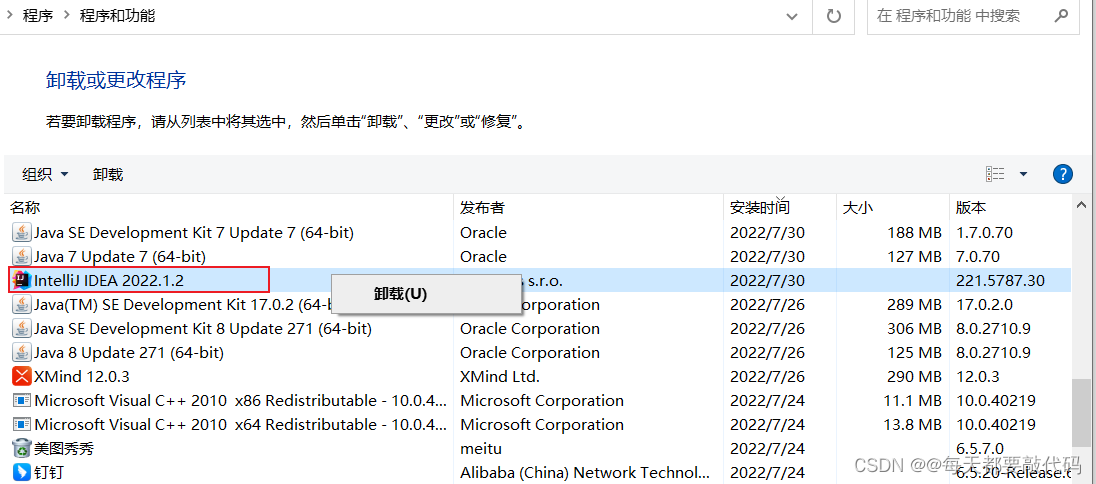Refresh the programs list
1096x484 pixels.
coord(833,15)
